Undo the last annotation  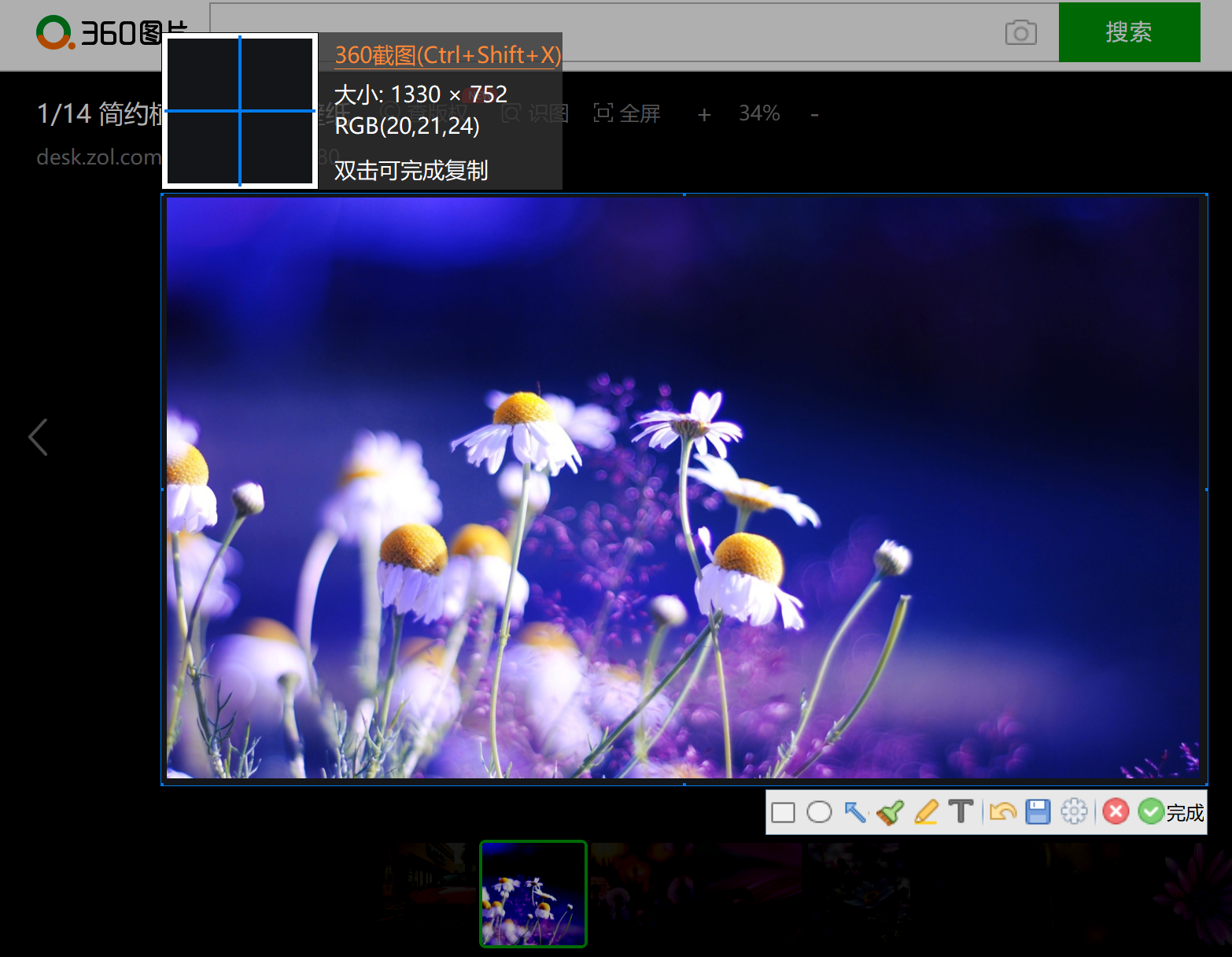click(1002, 811)
